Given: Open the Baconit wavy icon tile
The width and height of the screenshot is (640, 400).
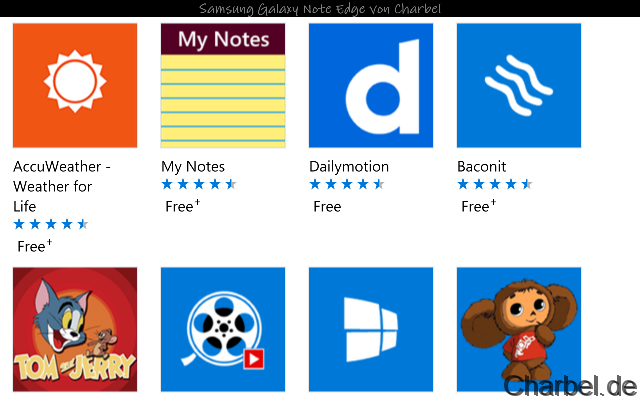Looking at the screenshot, I should [519, 85].
